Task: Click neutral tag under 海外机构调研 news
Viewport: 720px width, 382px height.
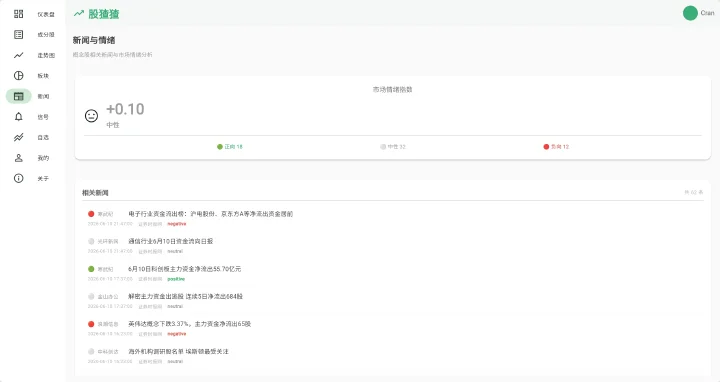Action: (x=175, y=361)
